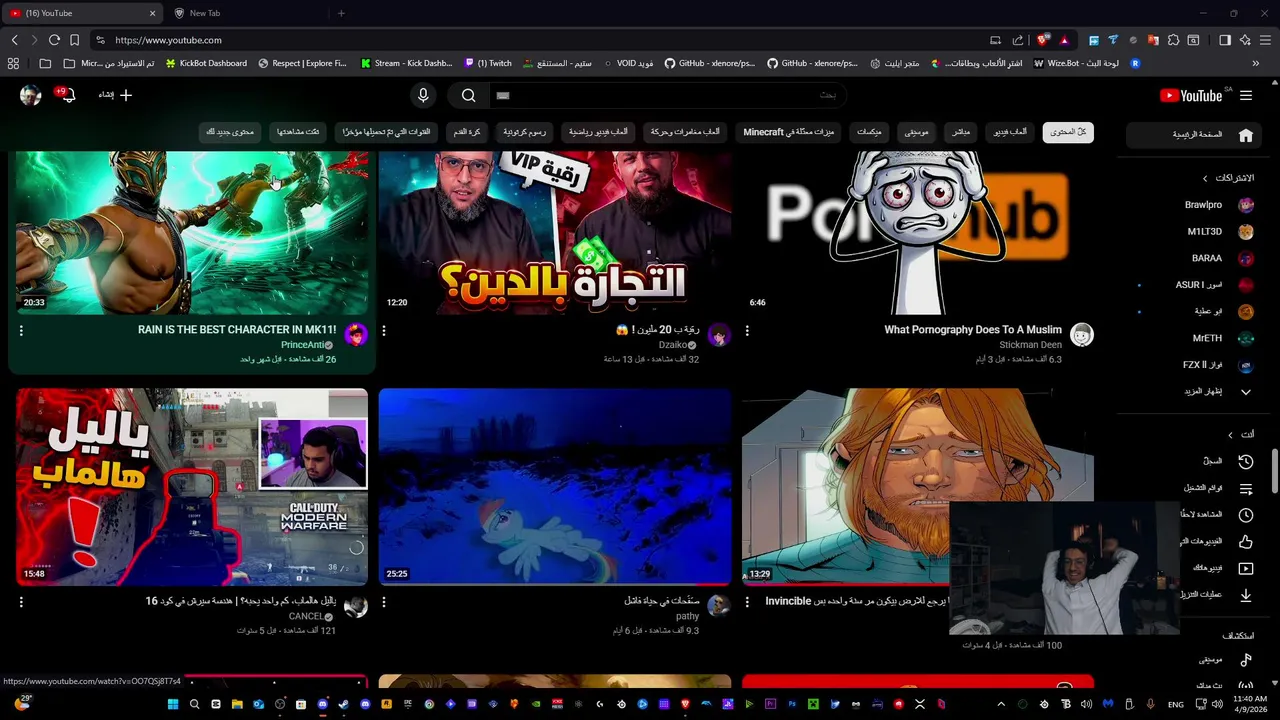Toggle browser sidebar panel
The height and width of the screenshot is (720, 1280).
[x=1225, y=40]
